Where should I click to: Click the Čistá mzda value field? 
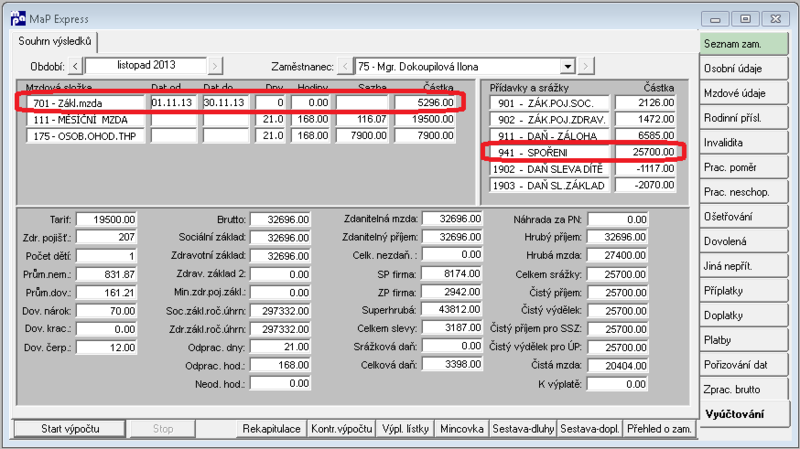618,365
